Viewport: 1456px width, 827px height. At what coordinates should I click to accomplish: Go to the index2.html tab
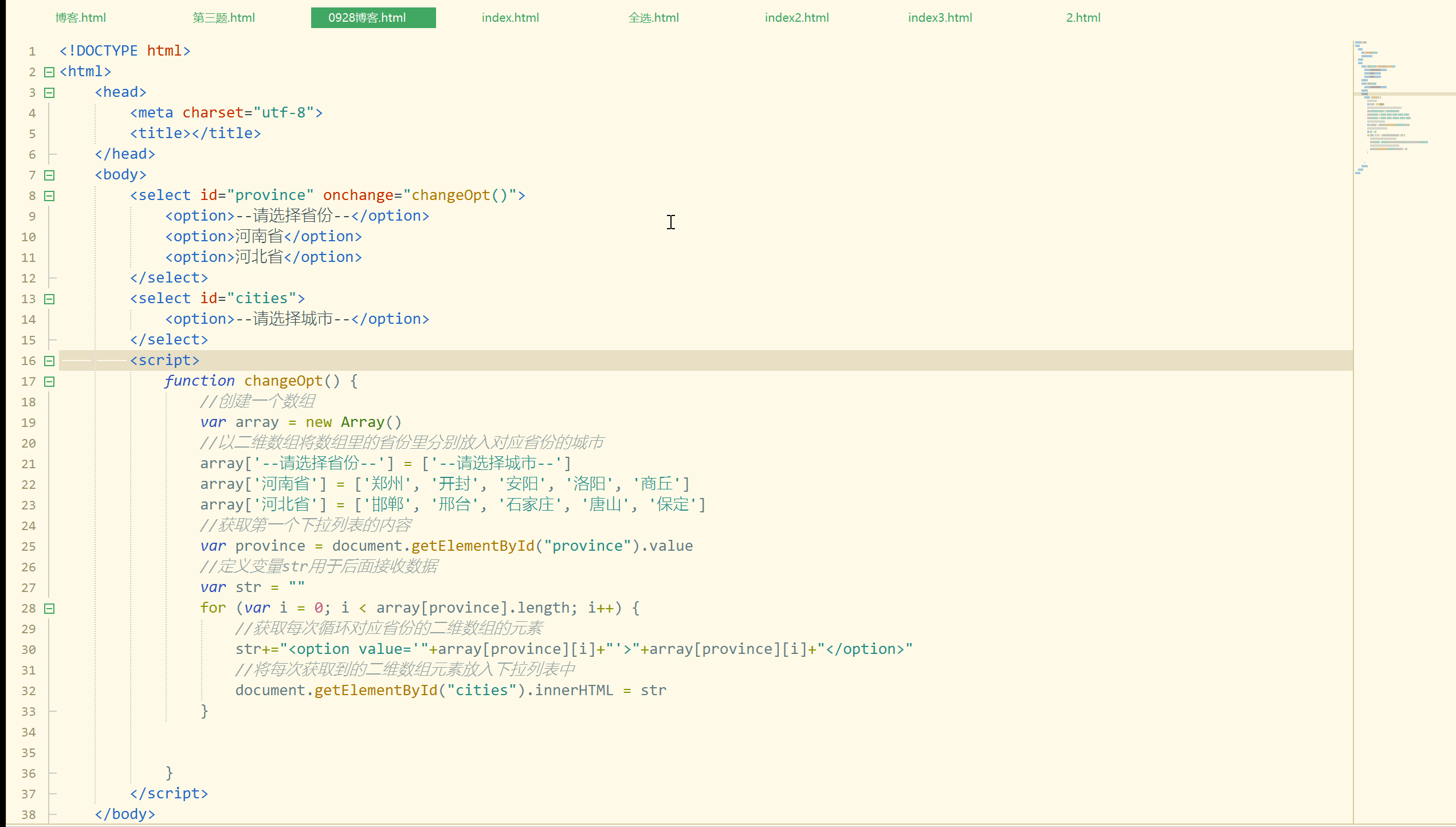click(796, 18)
